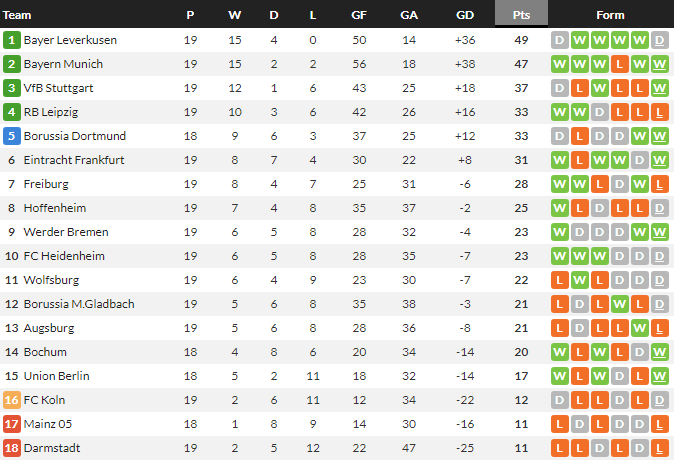Select the Union Berlin team name
Image resolution: width=674 pixels, height=461 pixels.
click(x=56, y=376)
